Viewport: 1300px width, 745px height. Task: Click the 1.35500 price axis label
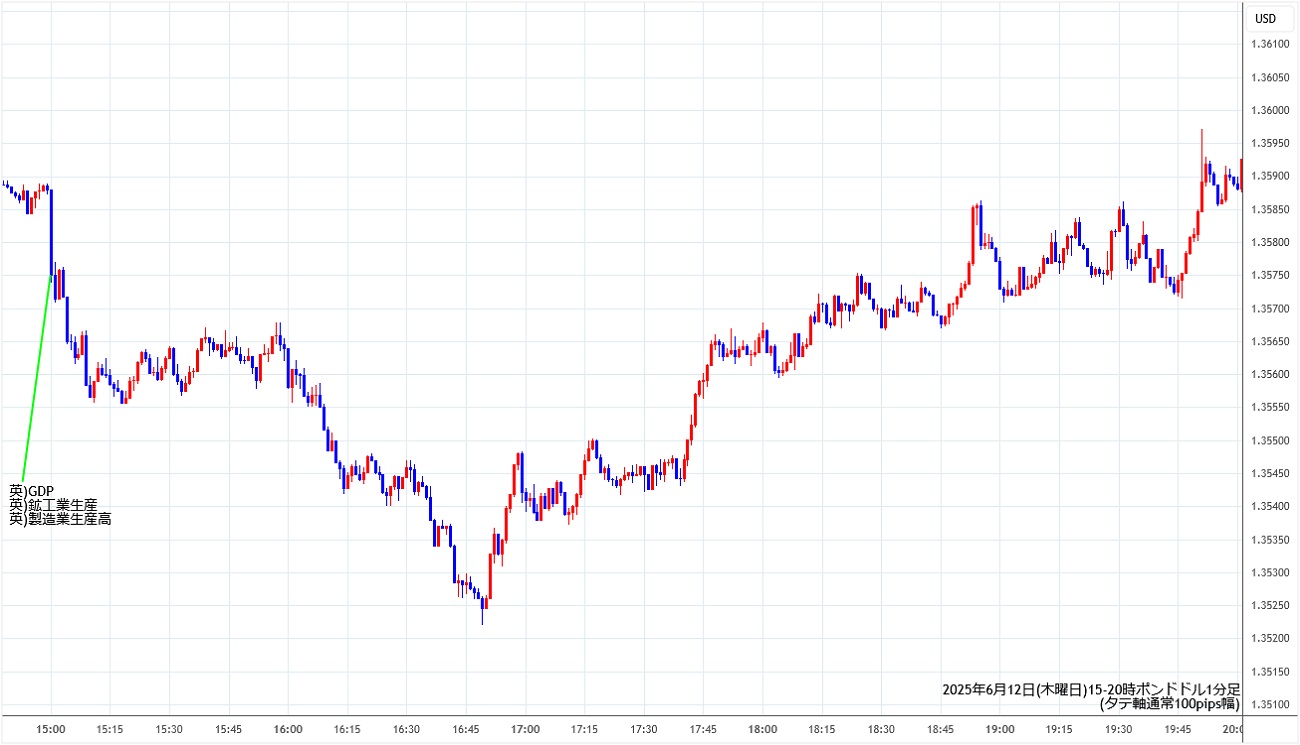[1272, 440]
